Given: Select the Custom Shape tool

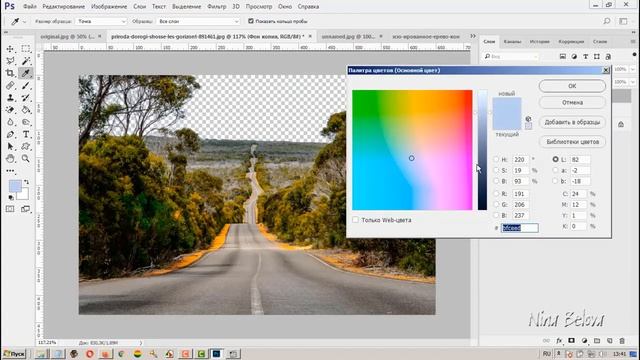Looking at the screenshot, I should coord(26,146).
